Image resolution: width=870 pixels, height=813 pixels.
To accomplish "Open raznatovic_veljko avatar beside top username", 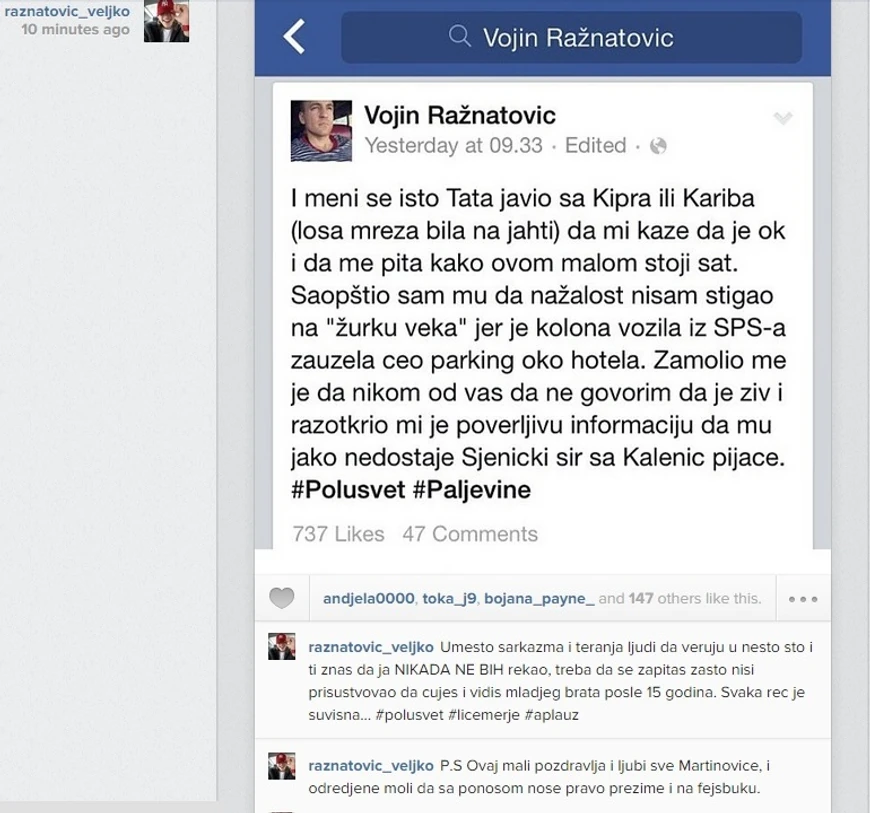I will 166,21.
